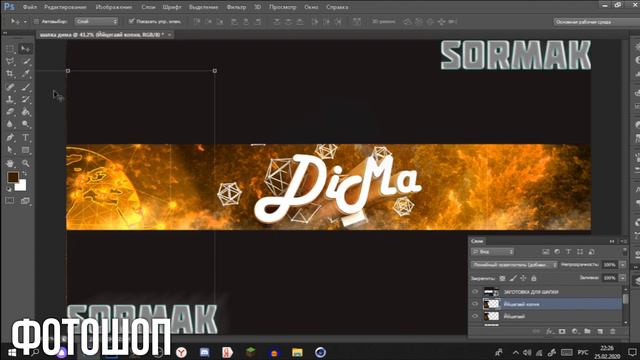
Task: Toggle the show transform controls checkbox
Action: click(131, 21)
